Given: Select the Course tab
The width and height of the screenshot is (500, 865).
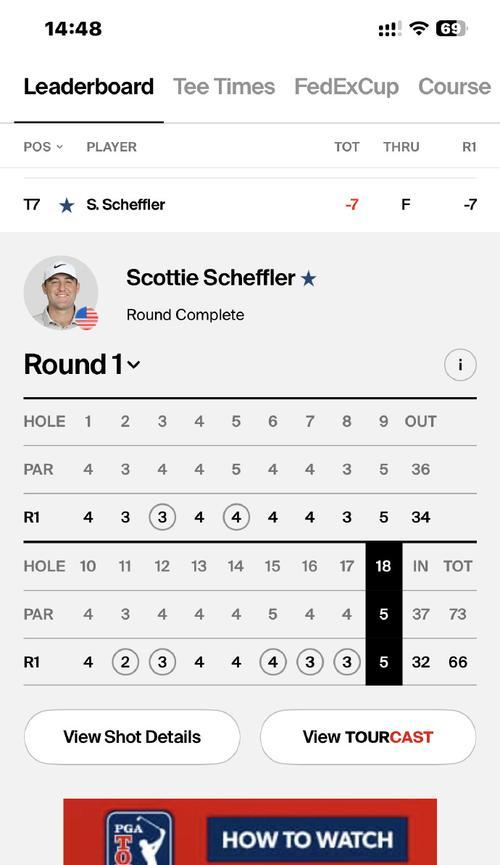Looking at the screenshot, I should coord(454,87).
